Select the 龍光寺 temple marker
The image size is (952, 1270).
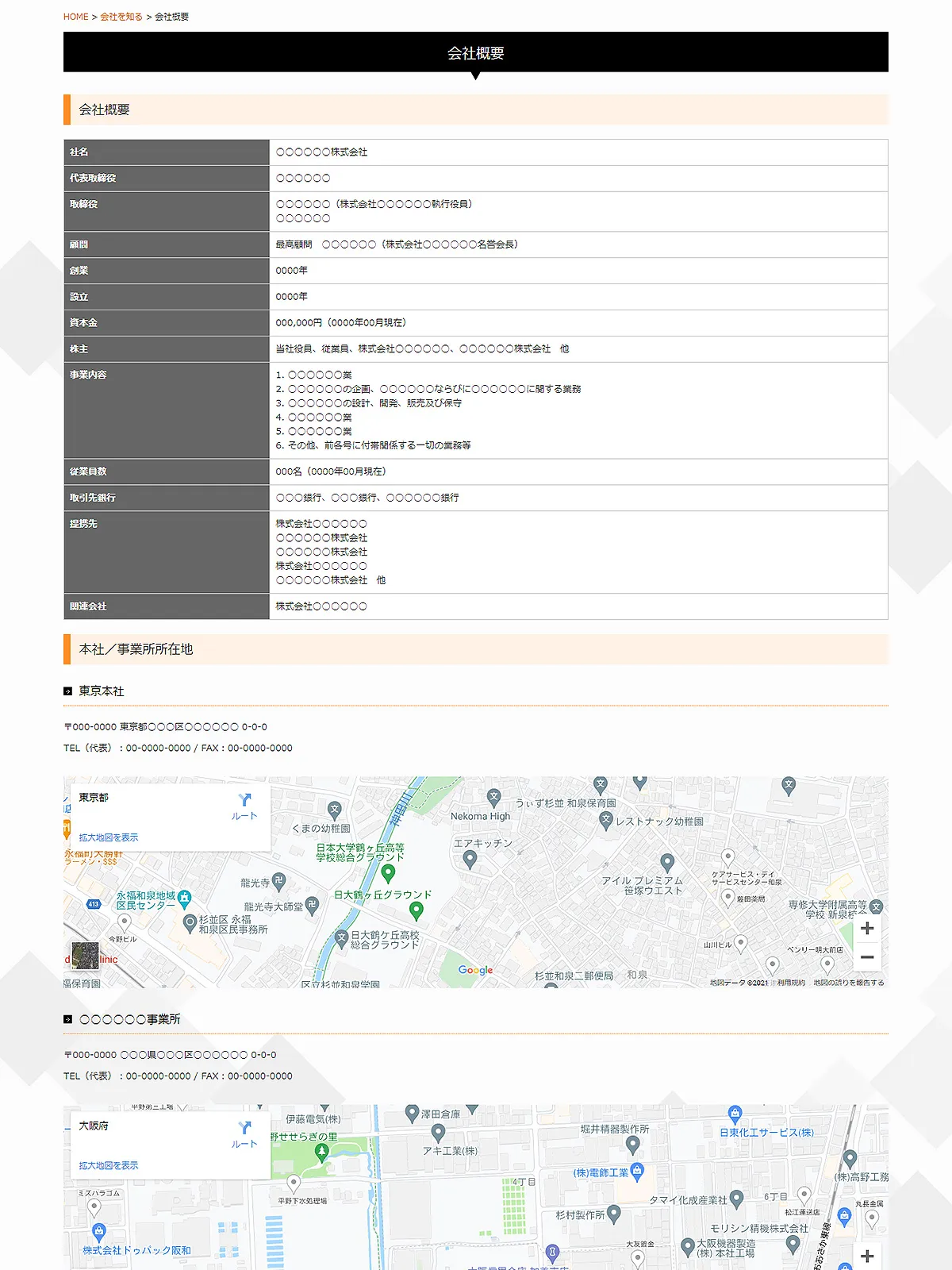278,880
